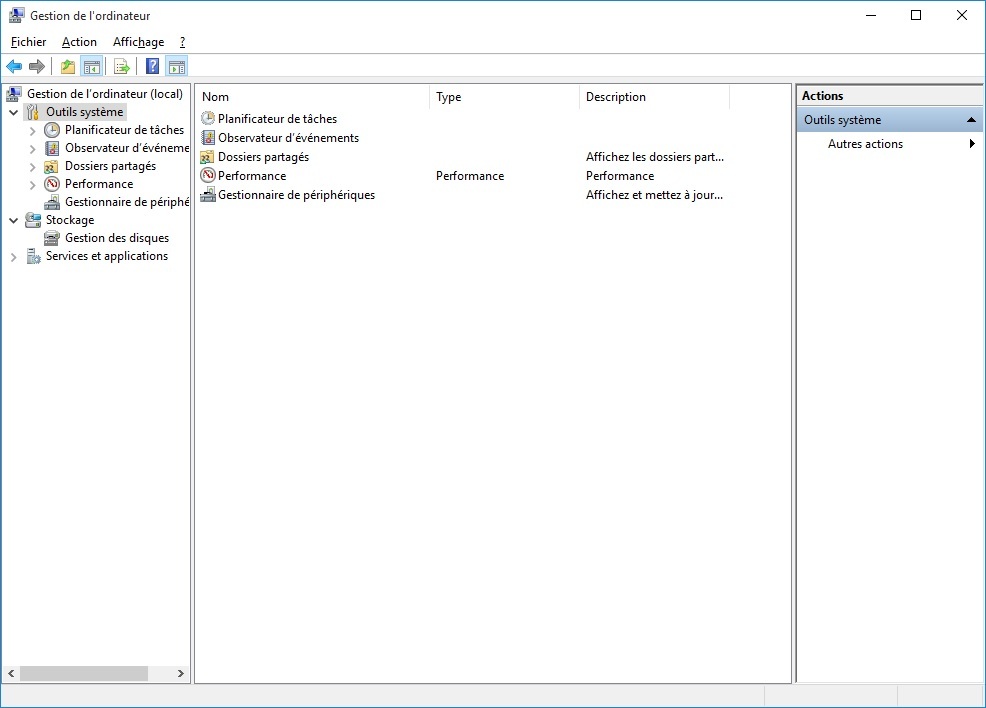Click 'Affichez et mettez à jour...' description cell
986x708 pixels.
coord(654,195)
